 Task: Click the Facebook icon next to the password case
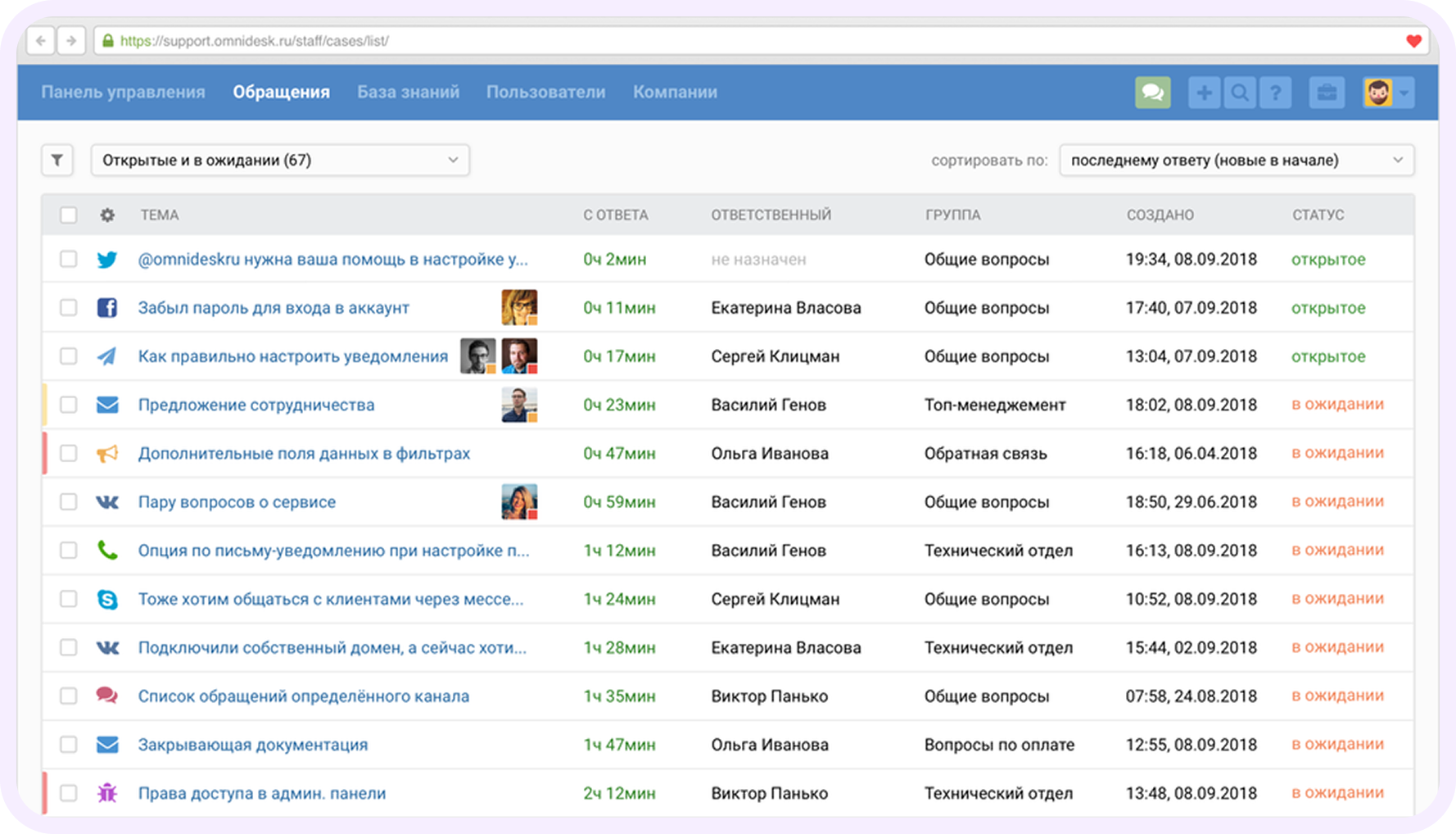coord(107,307)
